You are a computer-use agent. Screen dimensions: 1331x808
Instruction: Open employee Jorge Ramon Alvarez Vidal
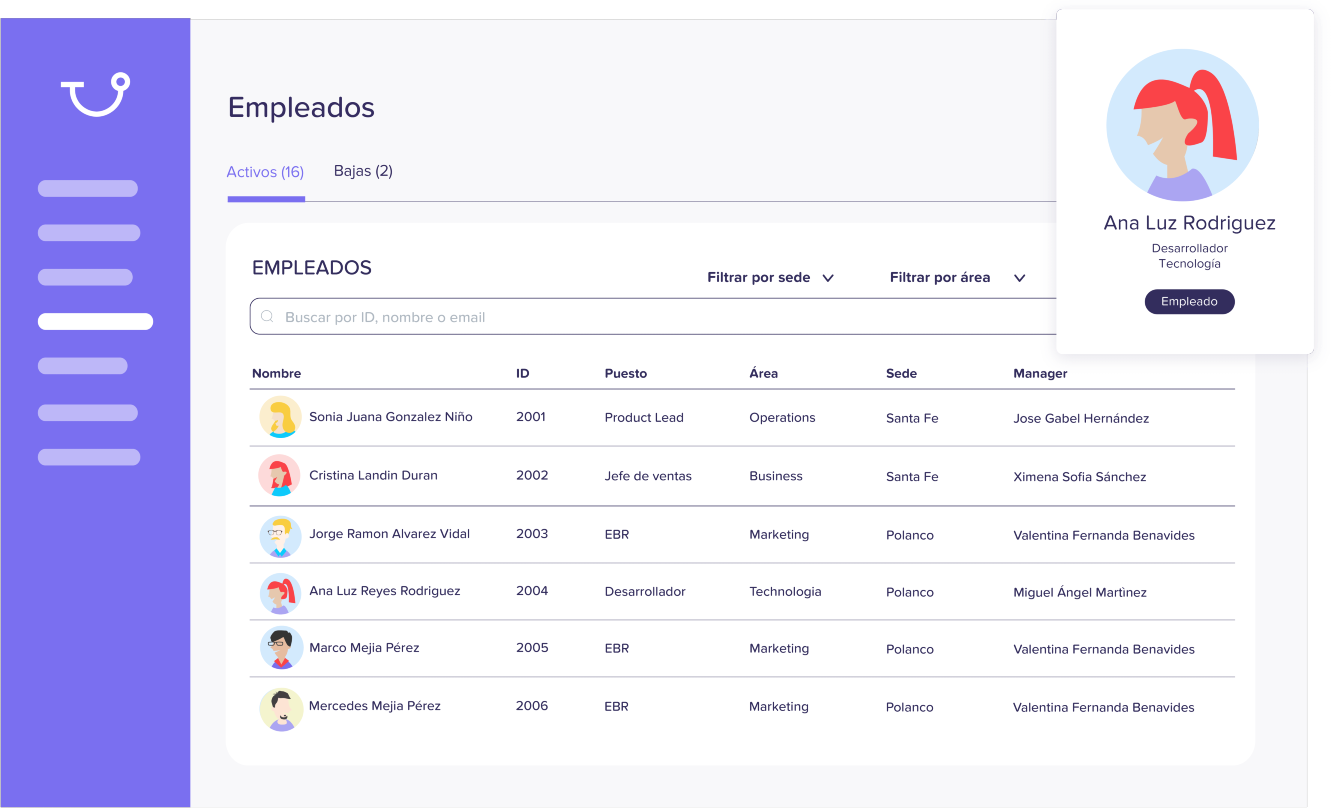pos(389,534)
